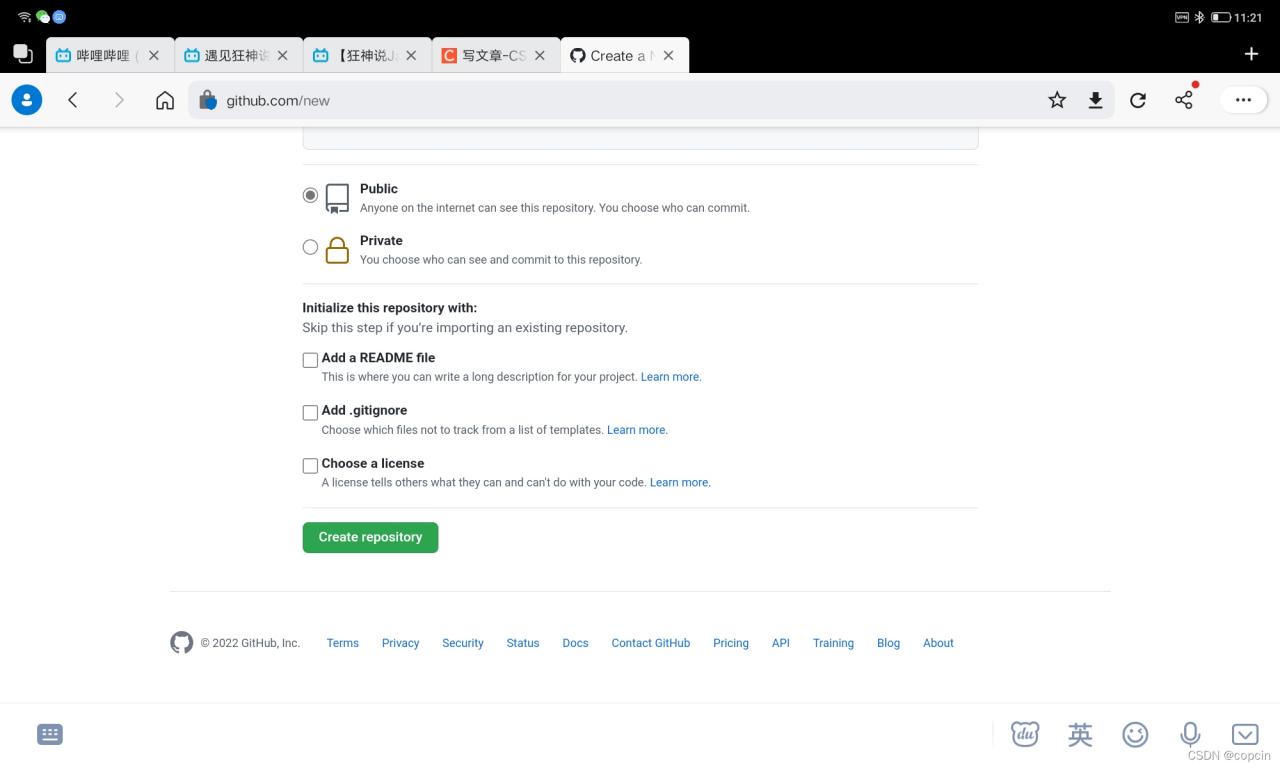Tap the Baidu input bear icon
The height and width of the screenshot is (768, 1280).
(x=1025, y=735)
